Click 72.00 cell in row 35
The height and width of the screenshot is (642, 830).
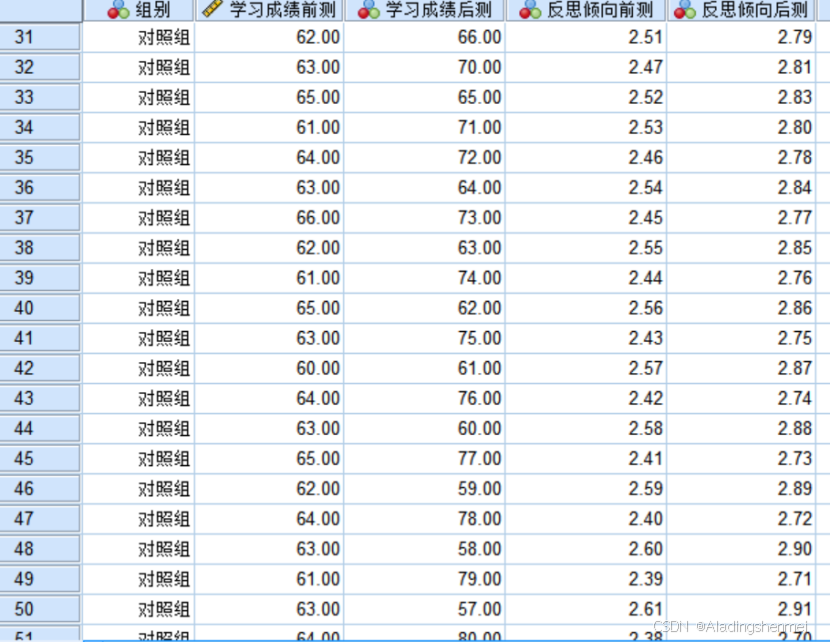(425, 158)
